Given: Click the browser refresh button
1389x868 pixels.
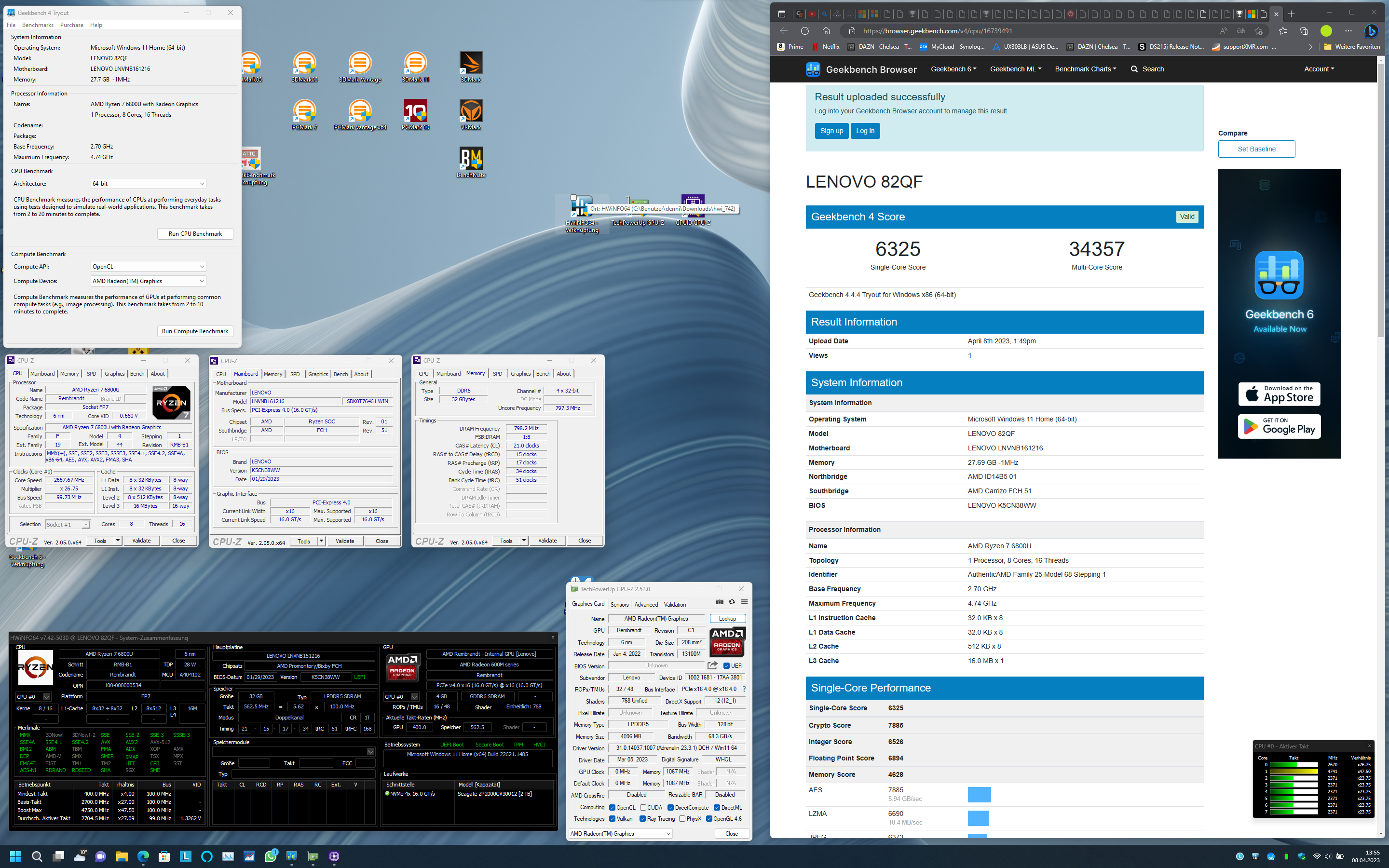Looking at the screenshot, I should pos(804,31).
